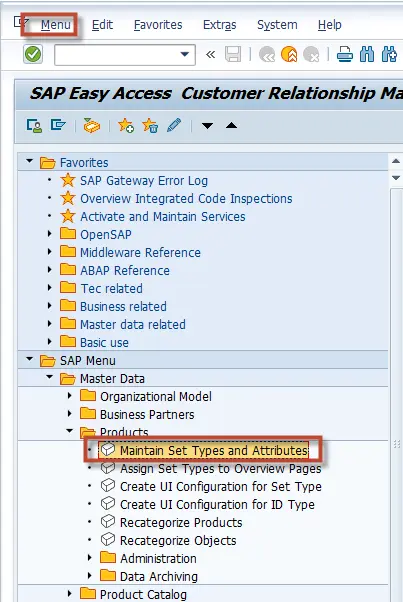Expand the Organizational Model folder arrow
This screenshot has width=403, height=602.
point(69,395)
